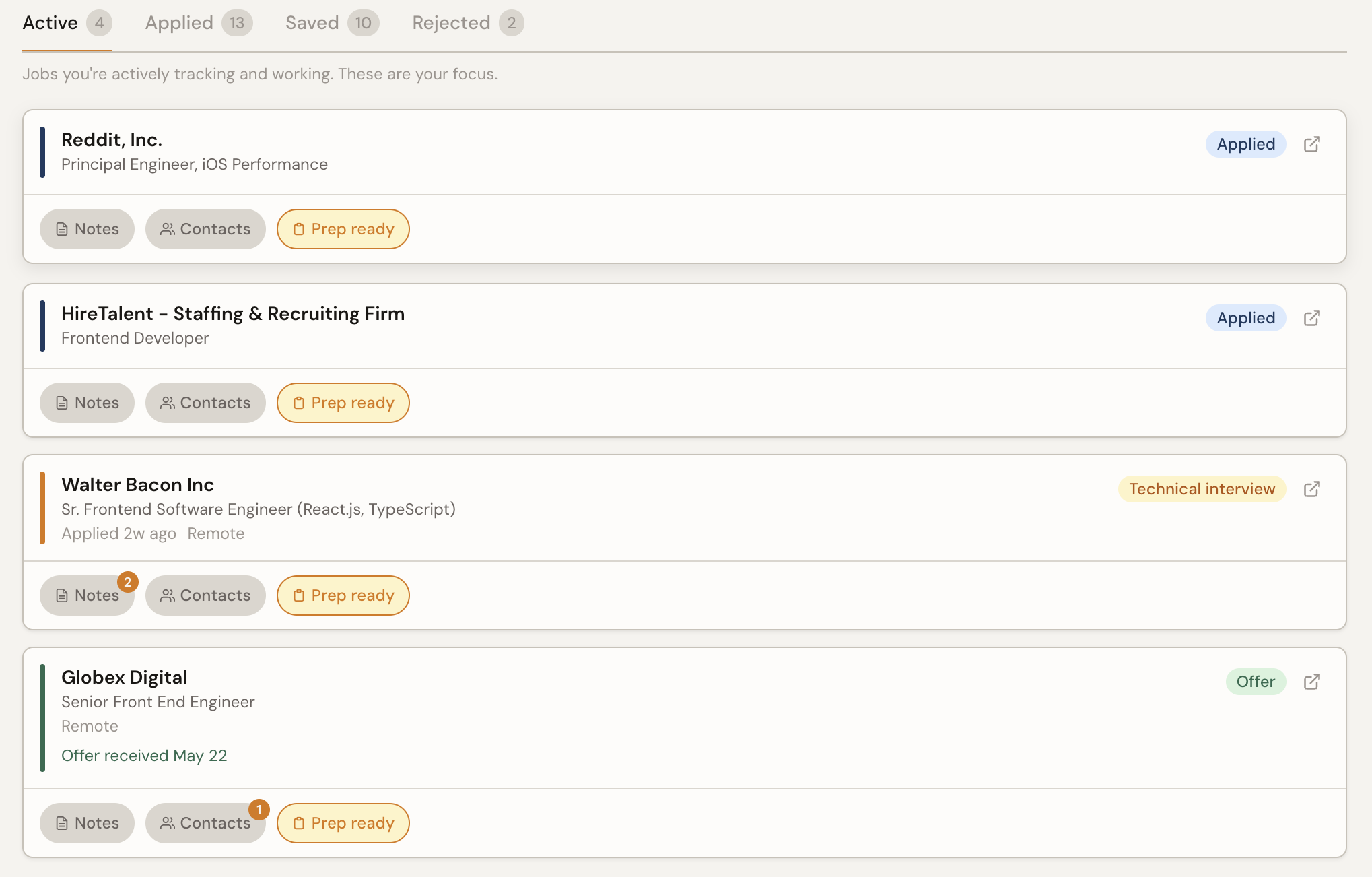The image size is (1372, 877).
Task: Show Contacts for HireTalent job
Action: [205, 403]
